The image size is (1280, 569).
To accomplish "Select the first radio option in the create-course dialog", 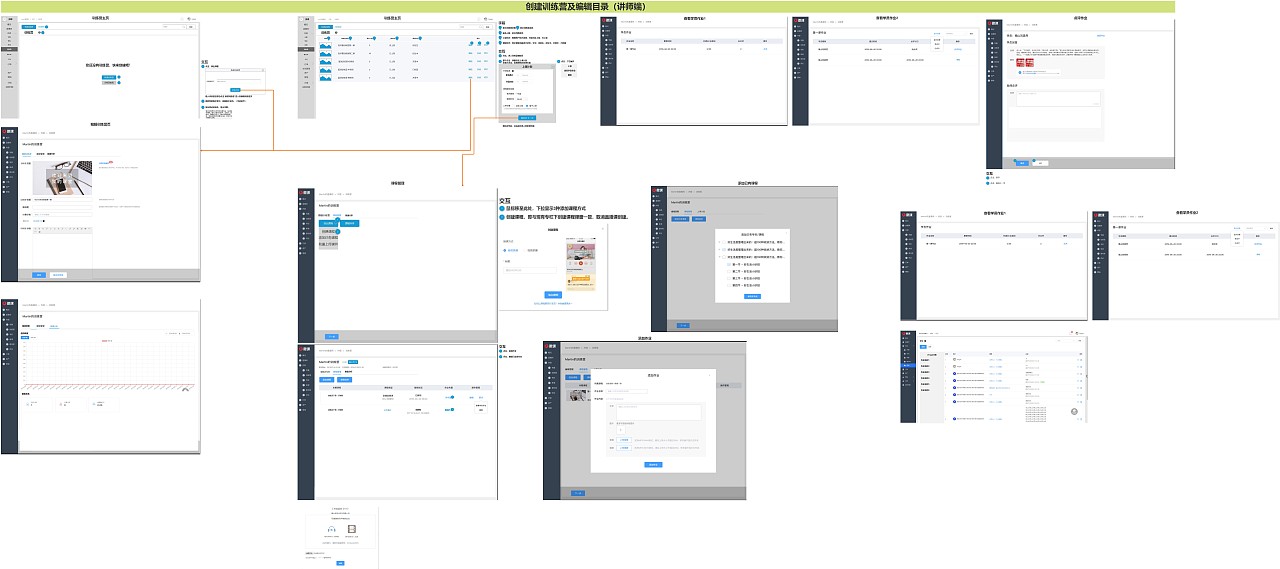I will (505, 250).
